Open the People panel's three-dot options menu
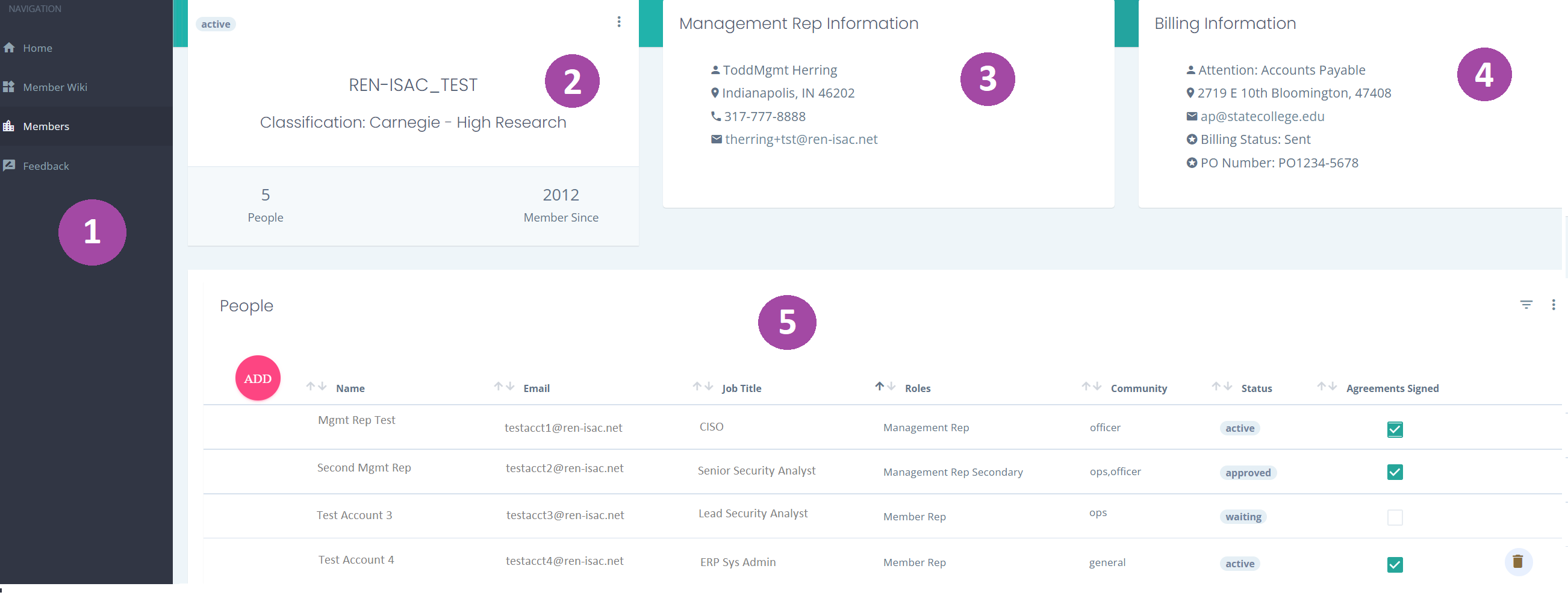The height and width of the screenshot is (604, 1568). [1554, 305]
